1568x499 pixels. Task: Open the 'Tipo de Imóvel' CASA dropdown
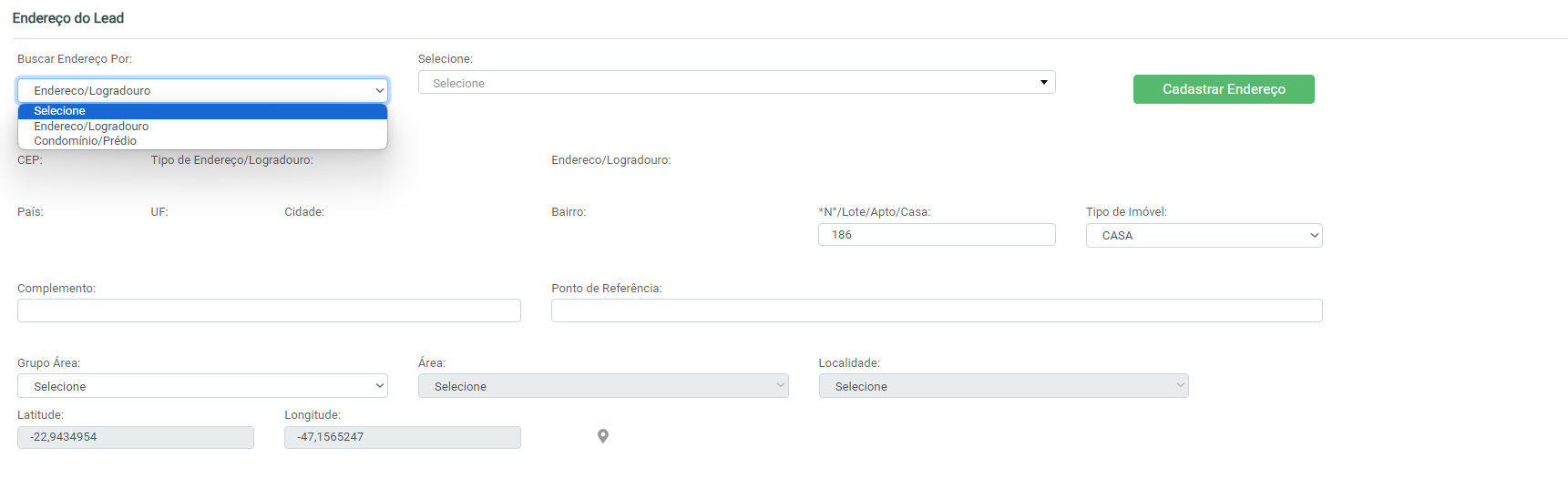pyautogui.click(x=1204, y=236)
